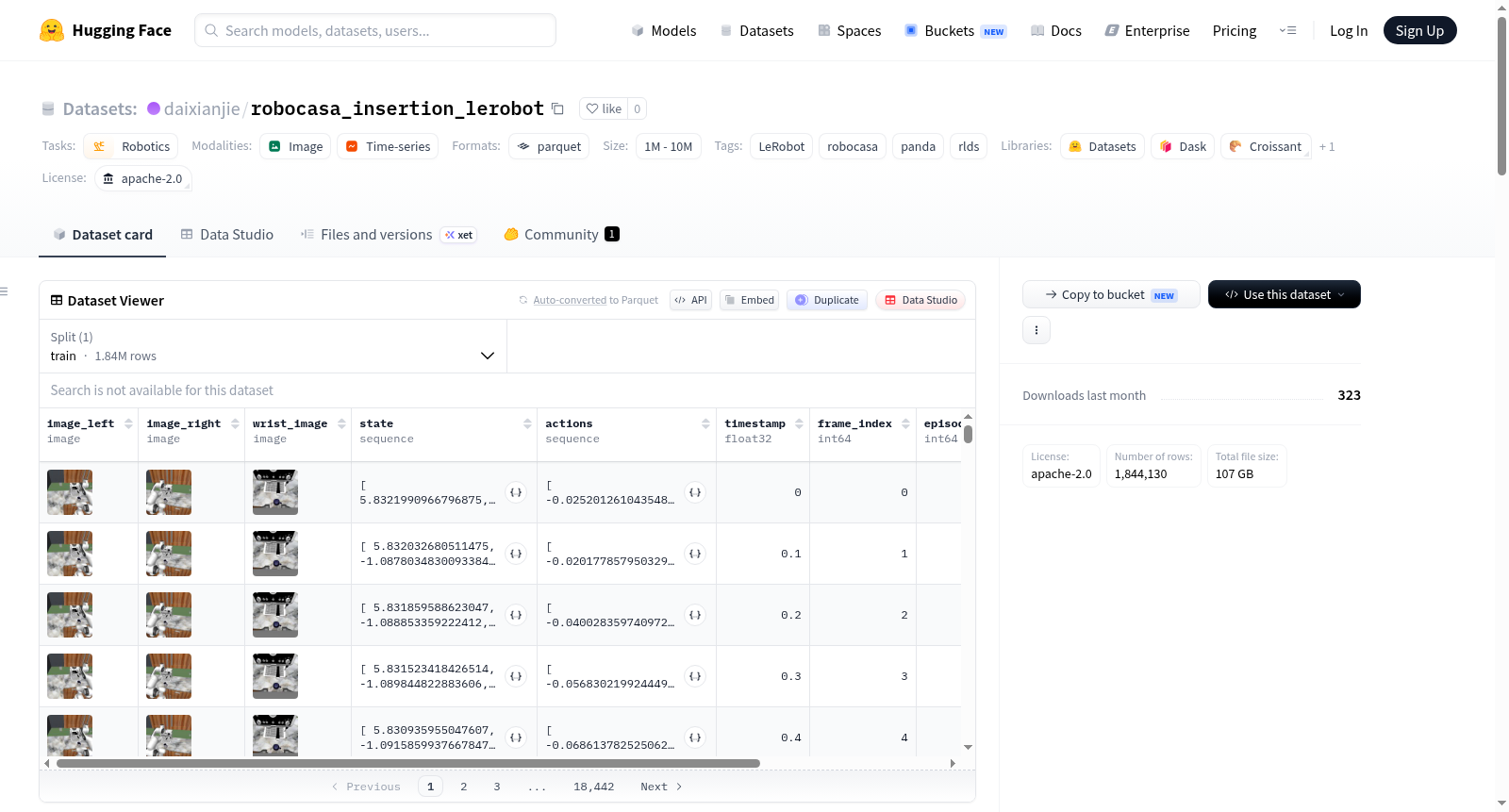Expand state braces icon in timestamp 0.3 row
Viewport: 1509px width, 812px height.
[x=516, y=676]
